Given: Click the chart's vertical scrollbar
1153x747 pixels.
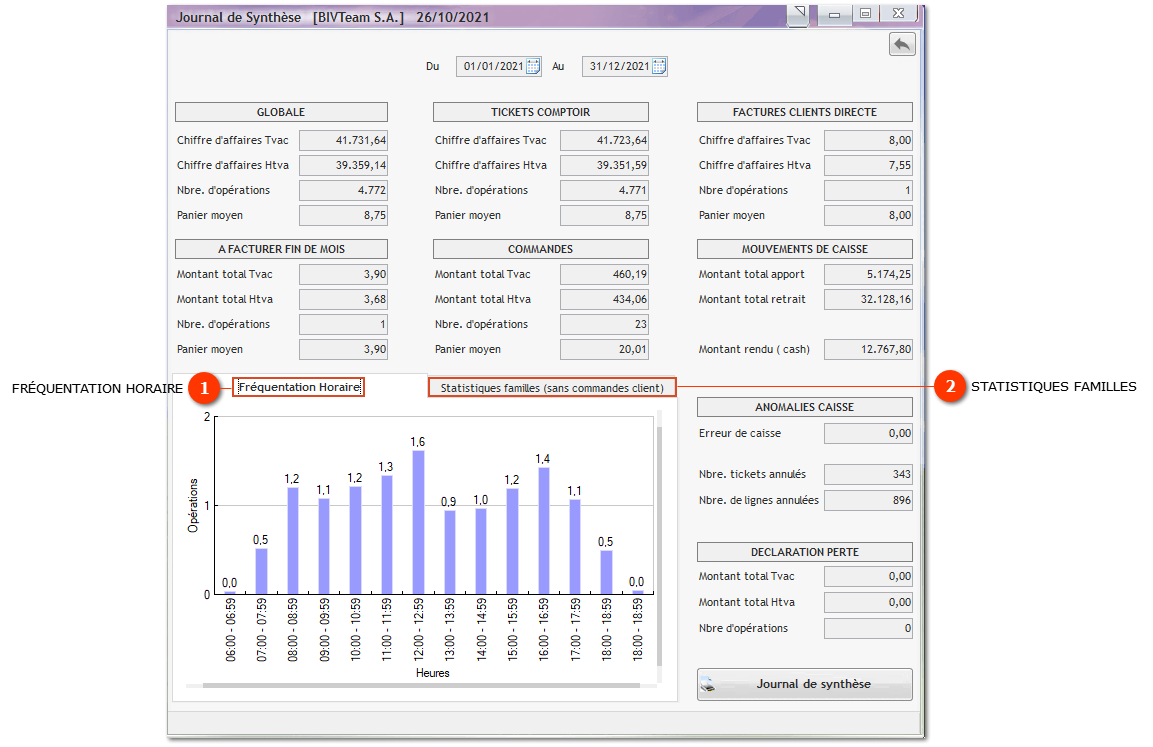Looking at the screenshot, I should point(658,545).
